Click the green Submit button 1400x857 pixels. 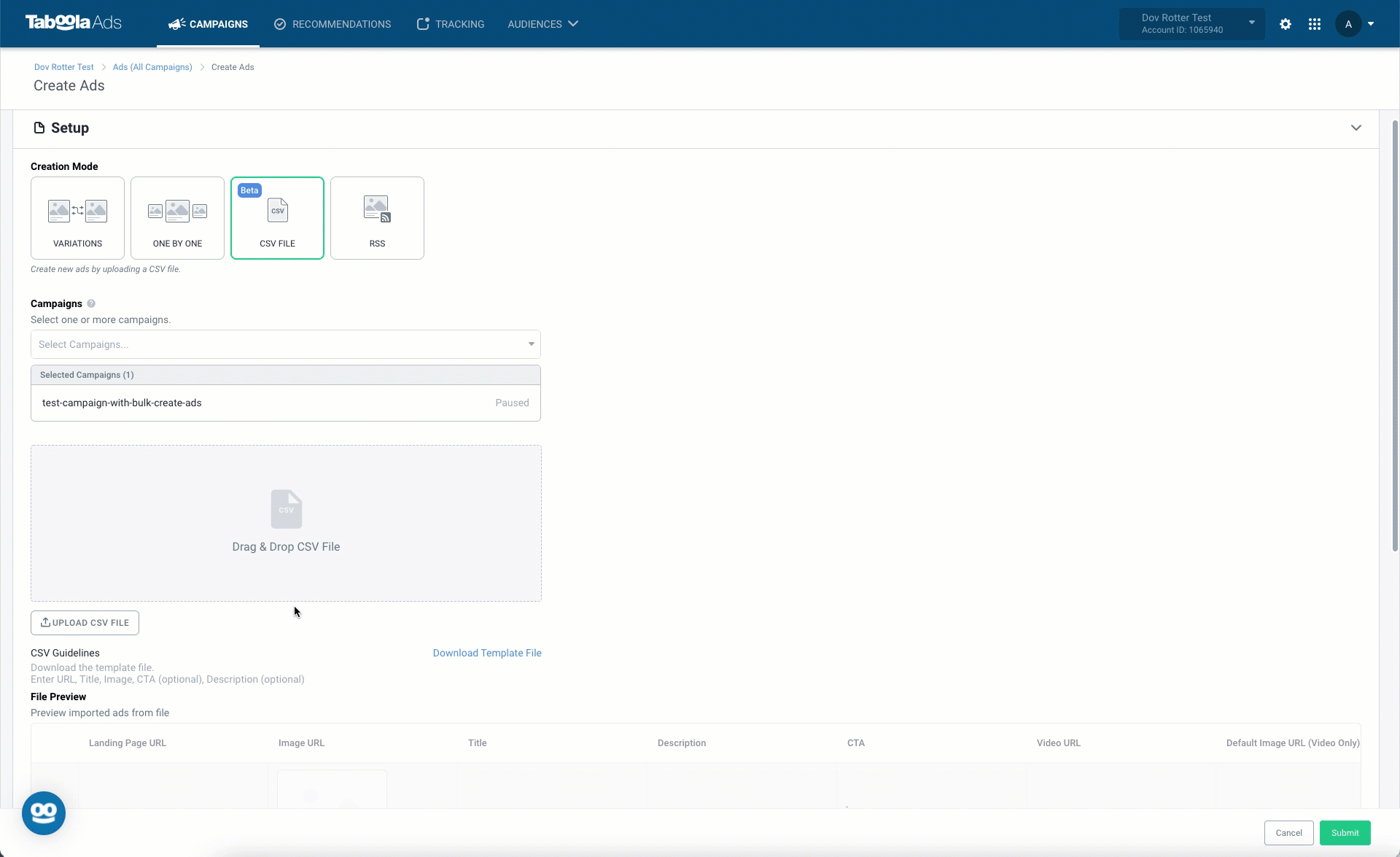click(1345, 833)
